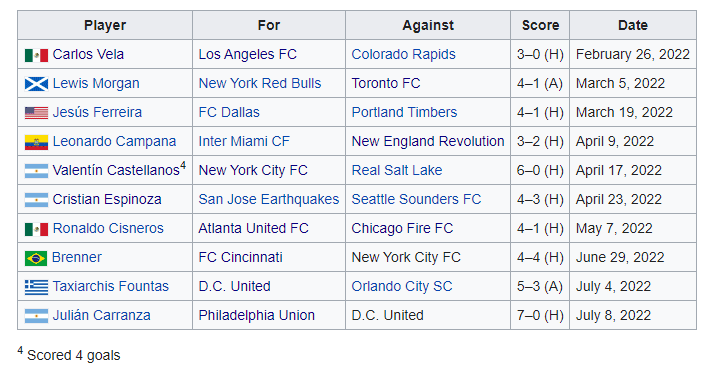The image size is (723, 378).
Task: Click footnote 4 superscript after Valentín Castellanos
Action: [x=183, y=166]
